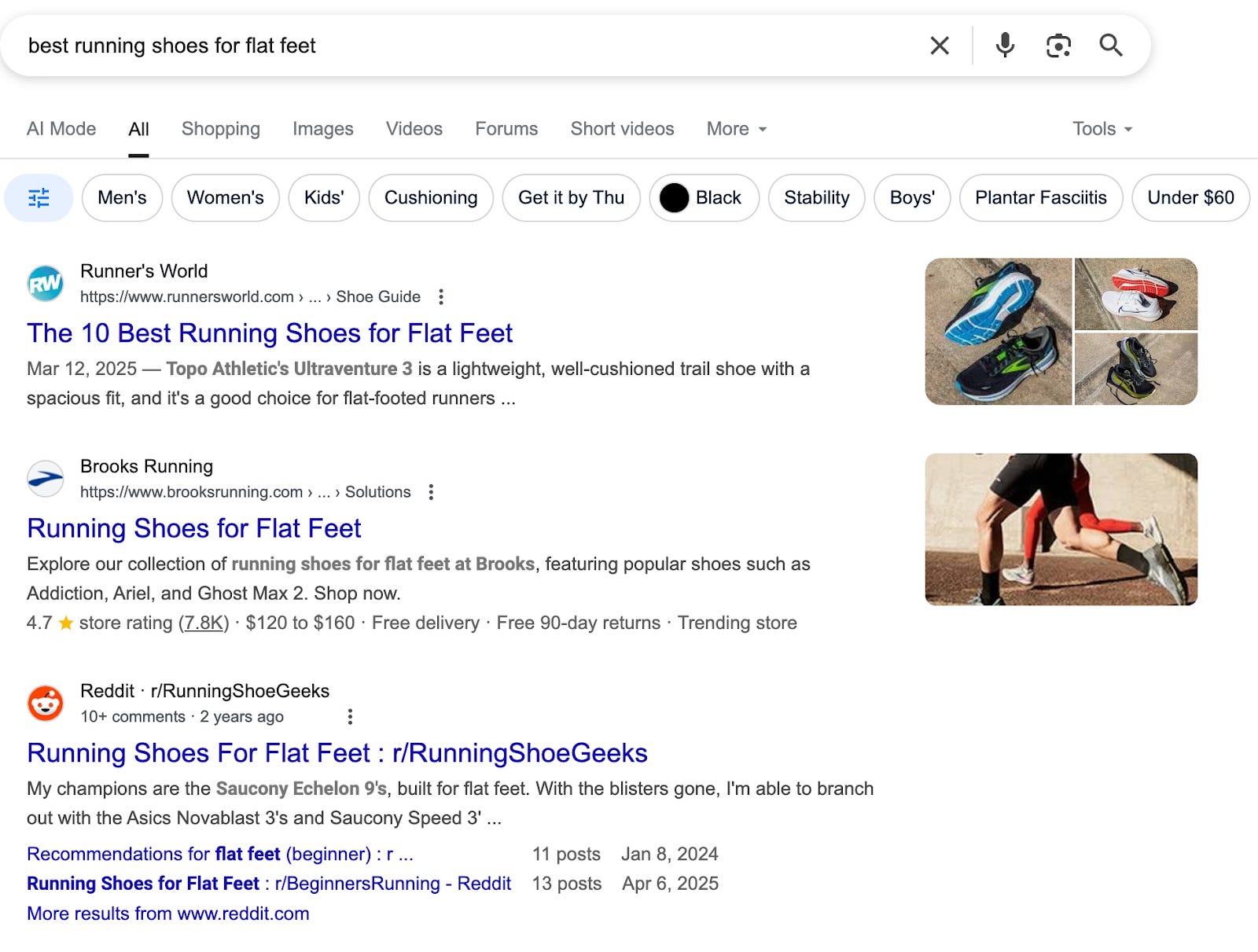Open Brooks Running result options menu
This screenshot has height=952, width=1258.
coord(431,492)
